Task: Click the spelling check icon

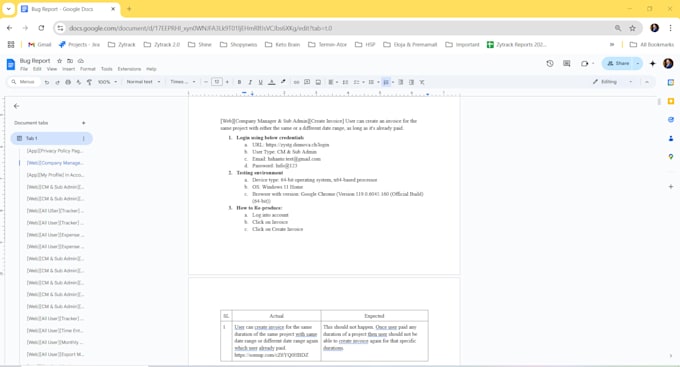Action: (x=78, y=82)
